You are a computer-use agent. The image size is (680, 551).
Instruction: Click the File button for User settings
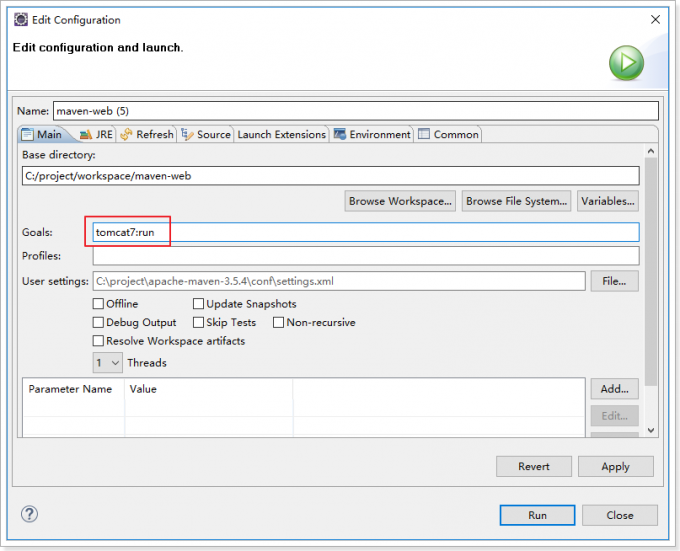614,282
